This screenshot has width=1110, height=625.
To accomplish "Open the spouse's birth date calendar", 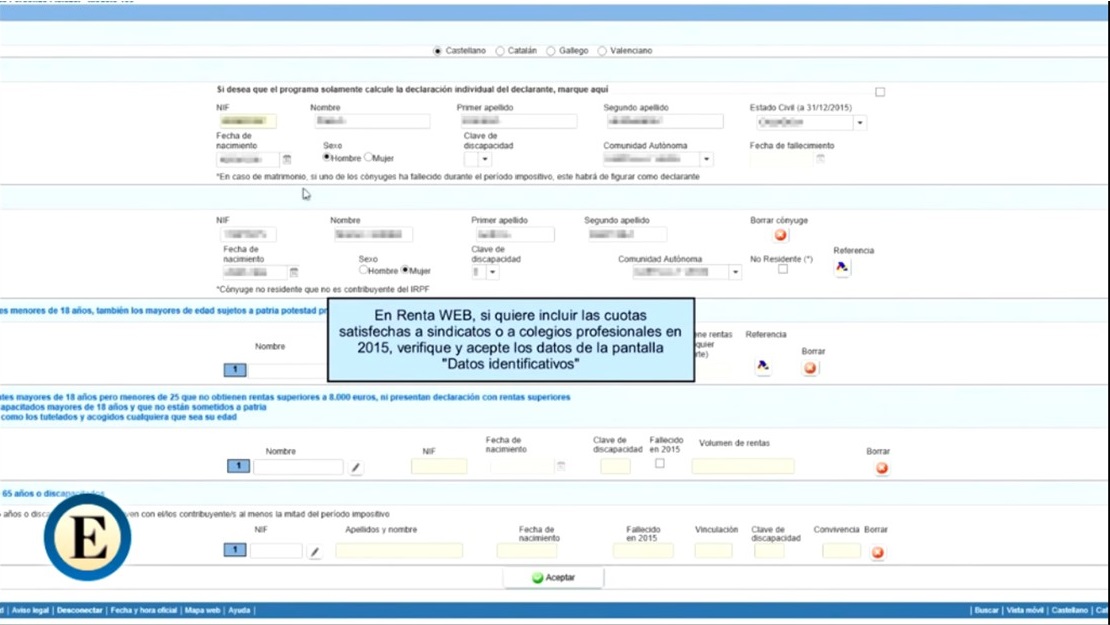I will pyautogui.click(x=294, y=272).
